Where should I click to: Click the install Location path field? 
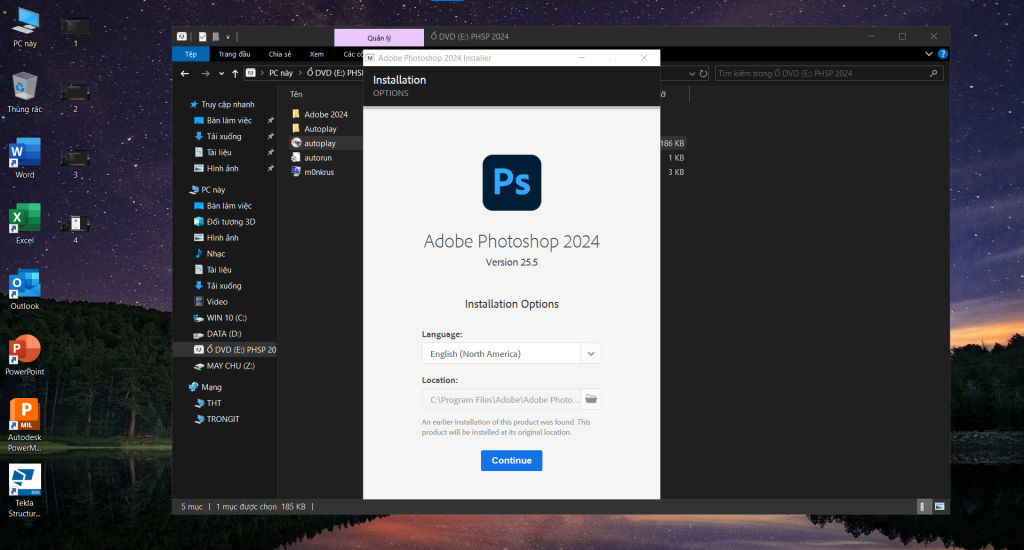[502, 399]
